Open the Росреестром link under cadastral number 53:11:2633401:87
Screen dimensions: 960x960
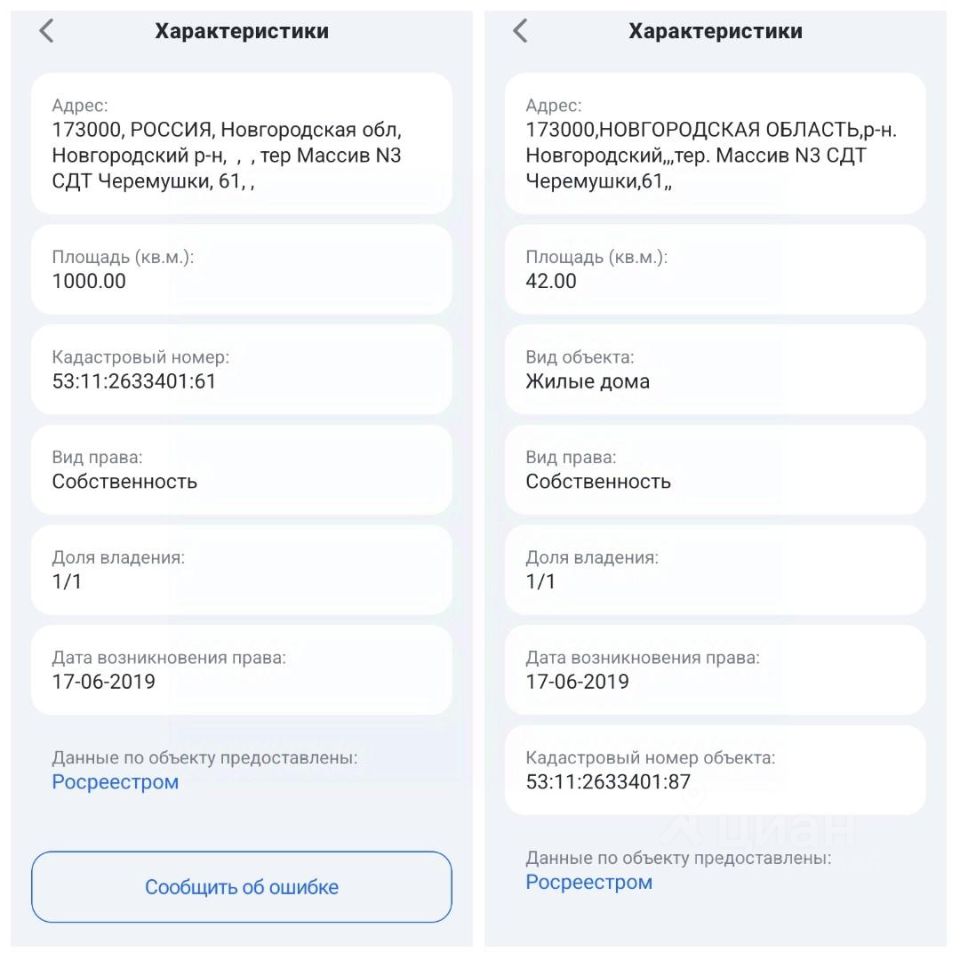click(589, 882)
